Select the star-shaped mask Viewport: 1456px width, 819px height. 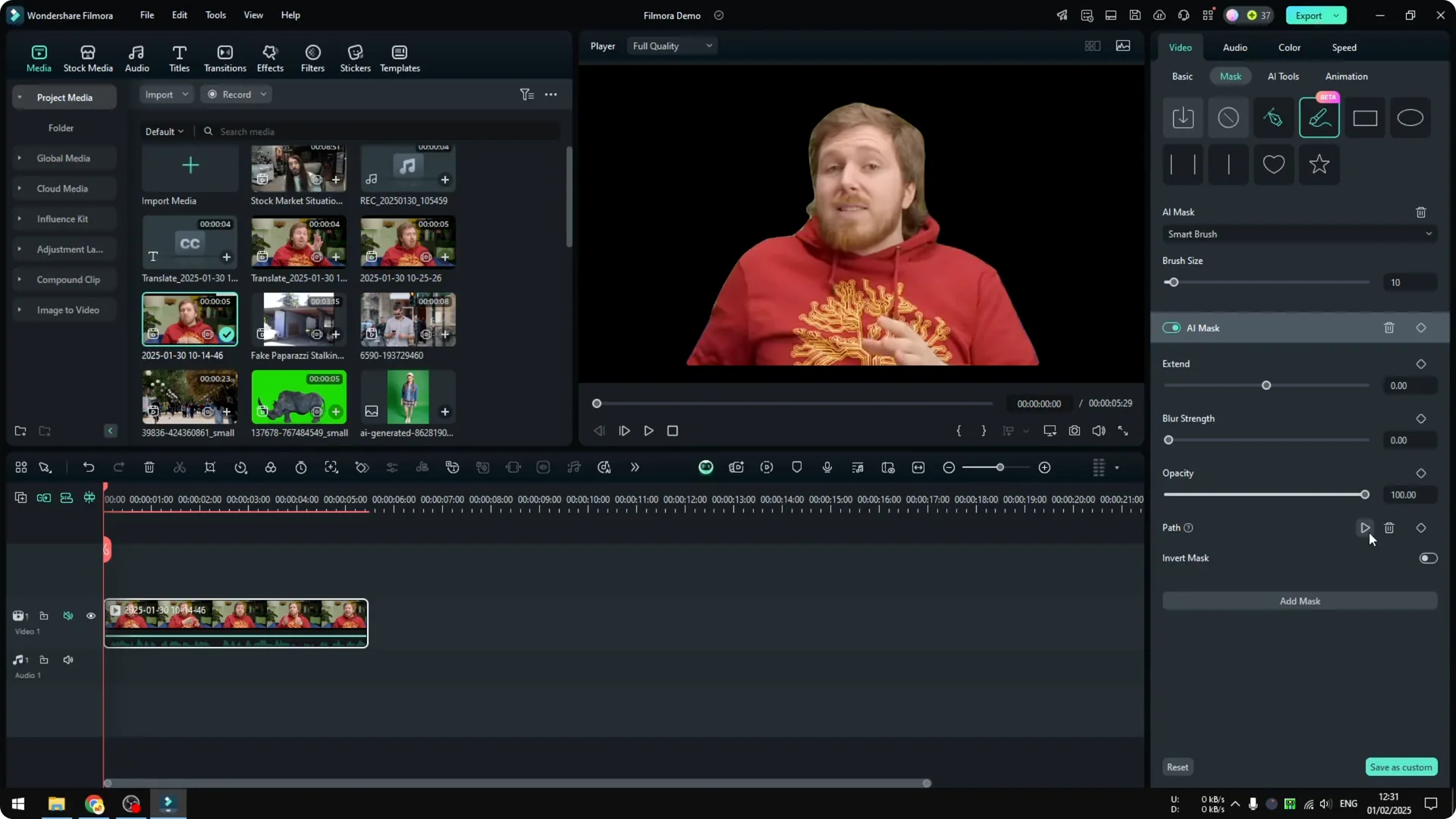coord(1319,165)
